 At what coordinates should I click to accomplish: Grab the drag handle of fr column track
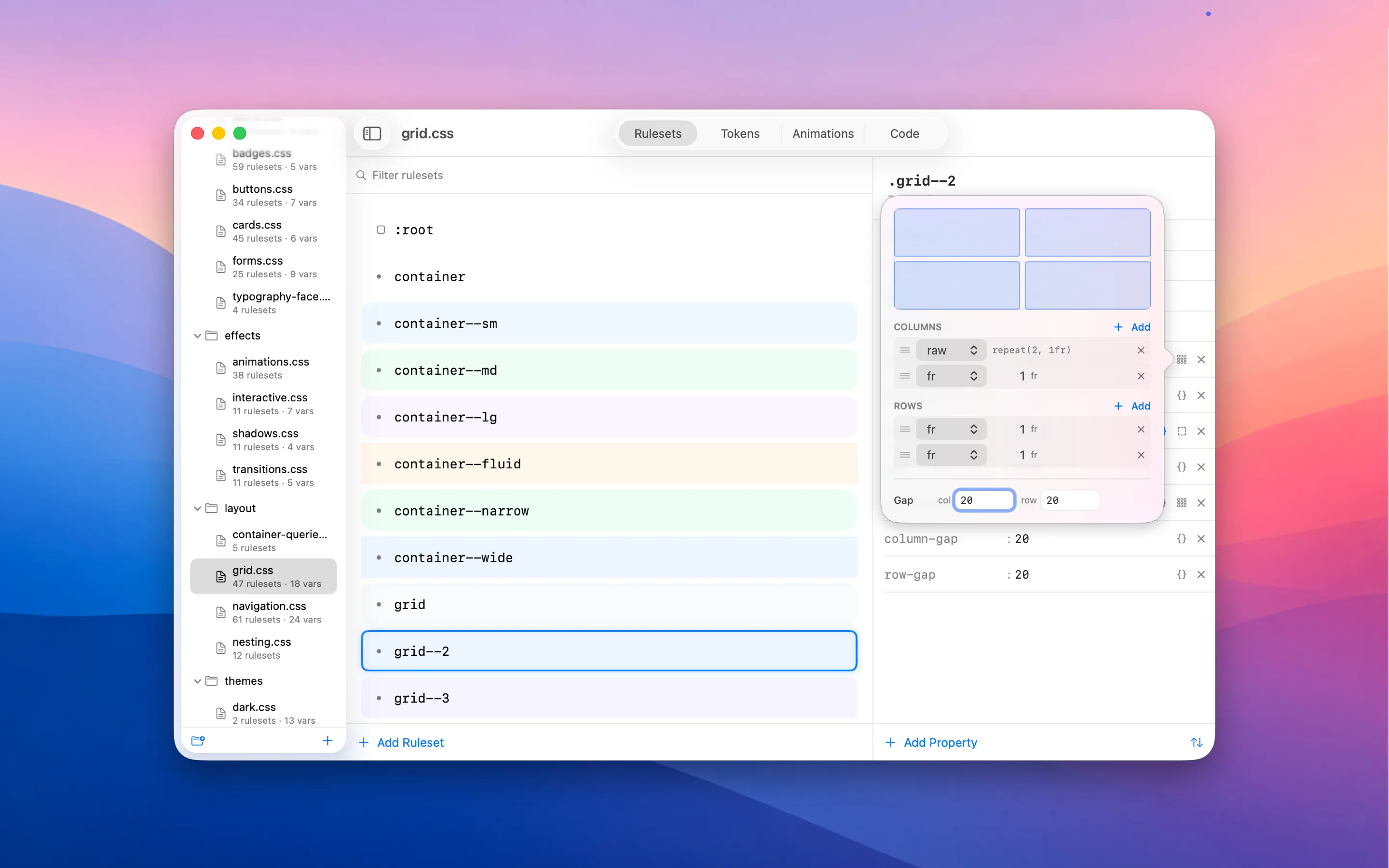tap(905, 376)
